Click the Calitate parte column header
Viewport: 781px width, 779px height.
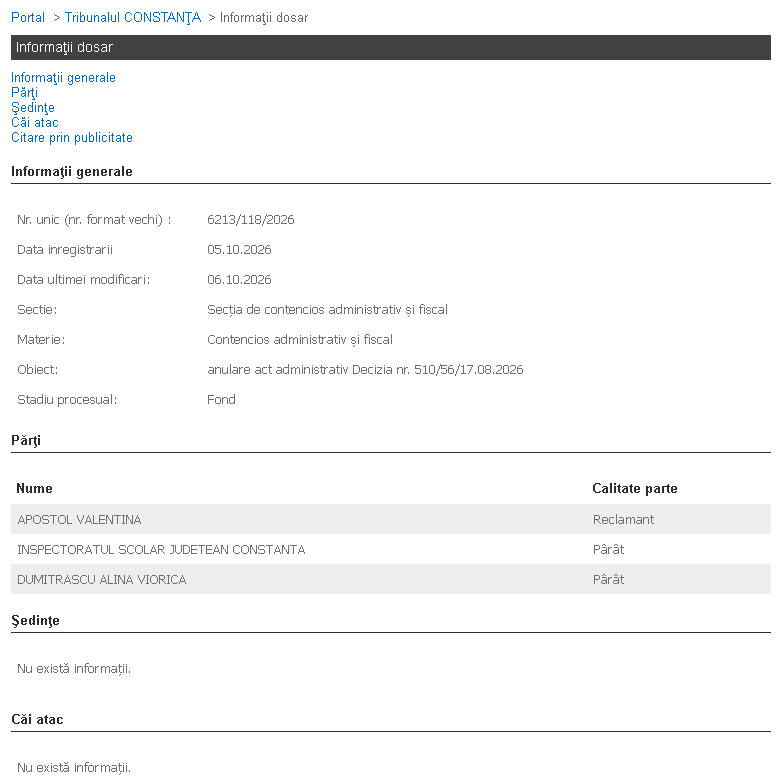click(635, 489)
